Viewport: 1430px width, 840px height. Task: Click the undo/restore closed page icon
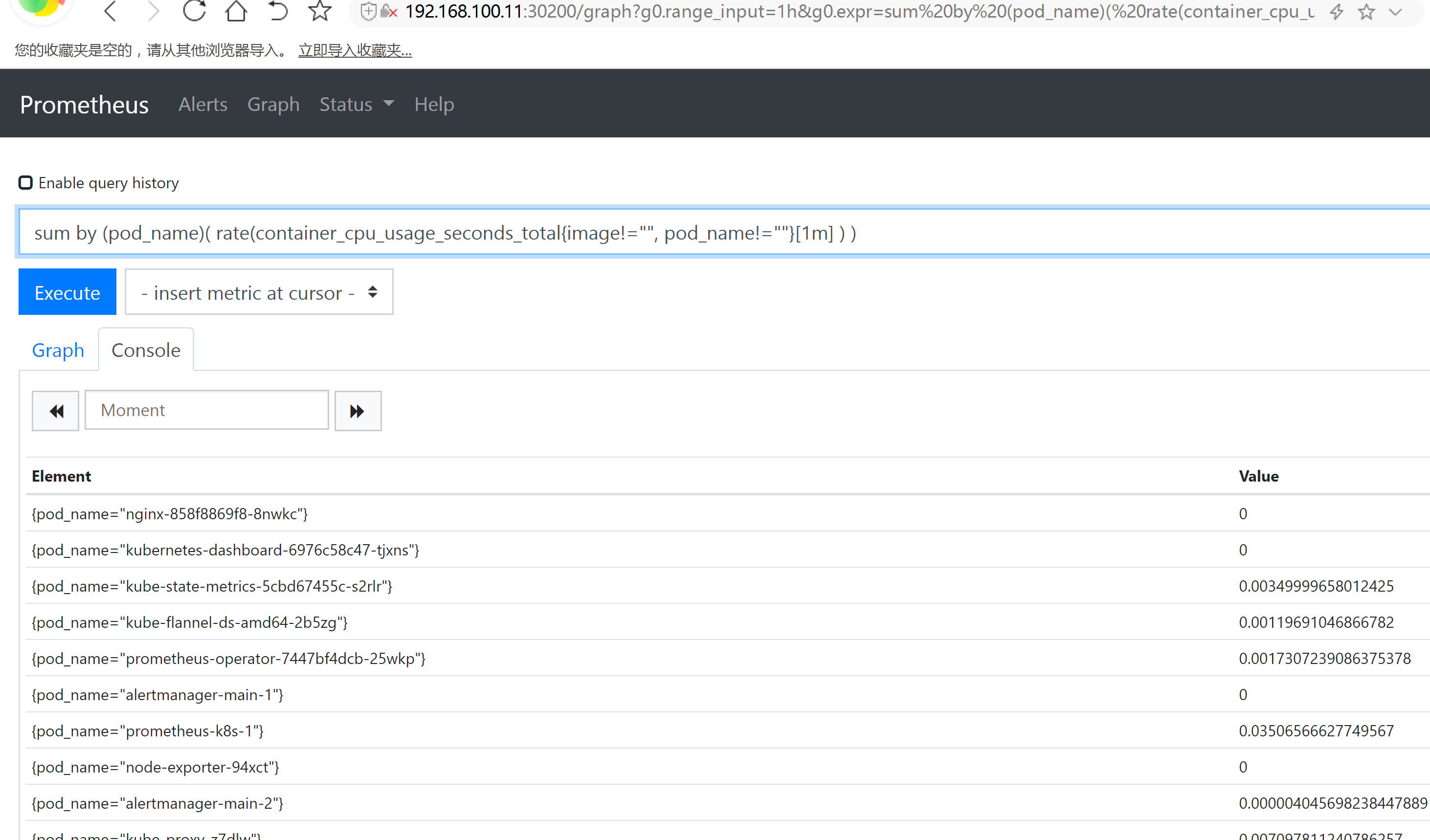point(278,11)
